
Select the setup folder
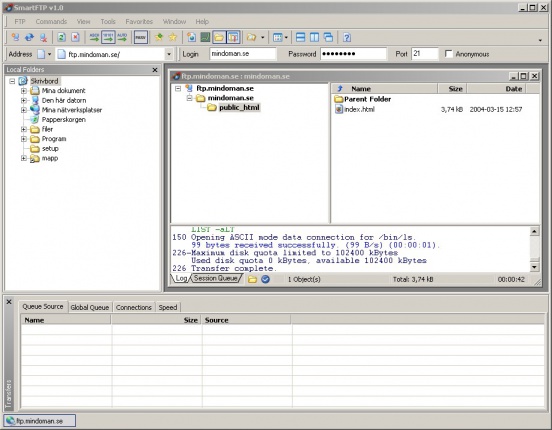(50, 149)
